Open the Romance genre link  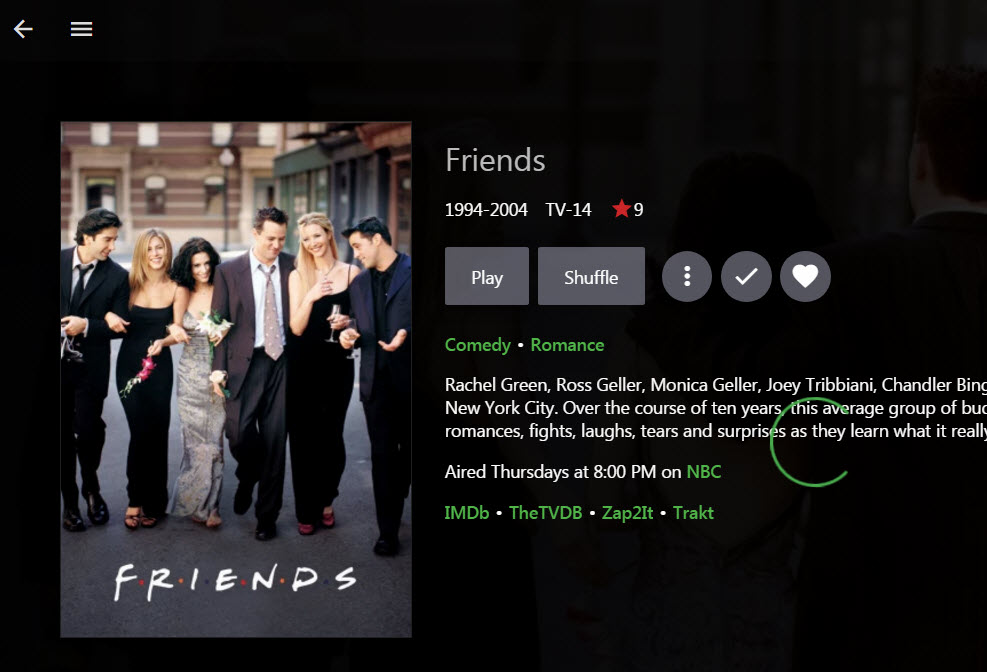(x=567, y=345)
